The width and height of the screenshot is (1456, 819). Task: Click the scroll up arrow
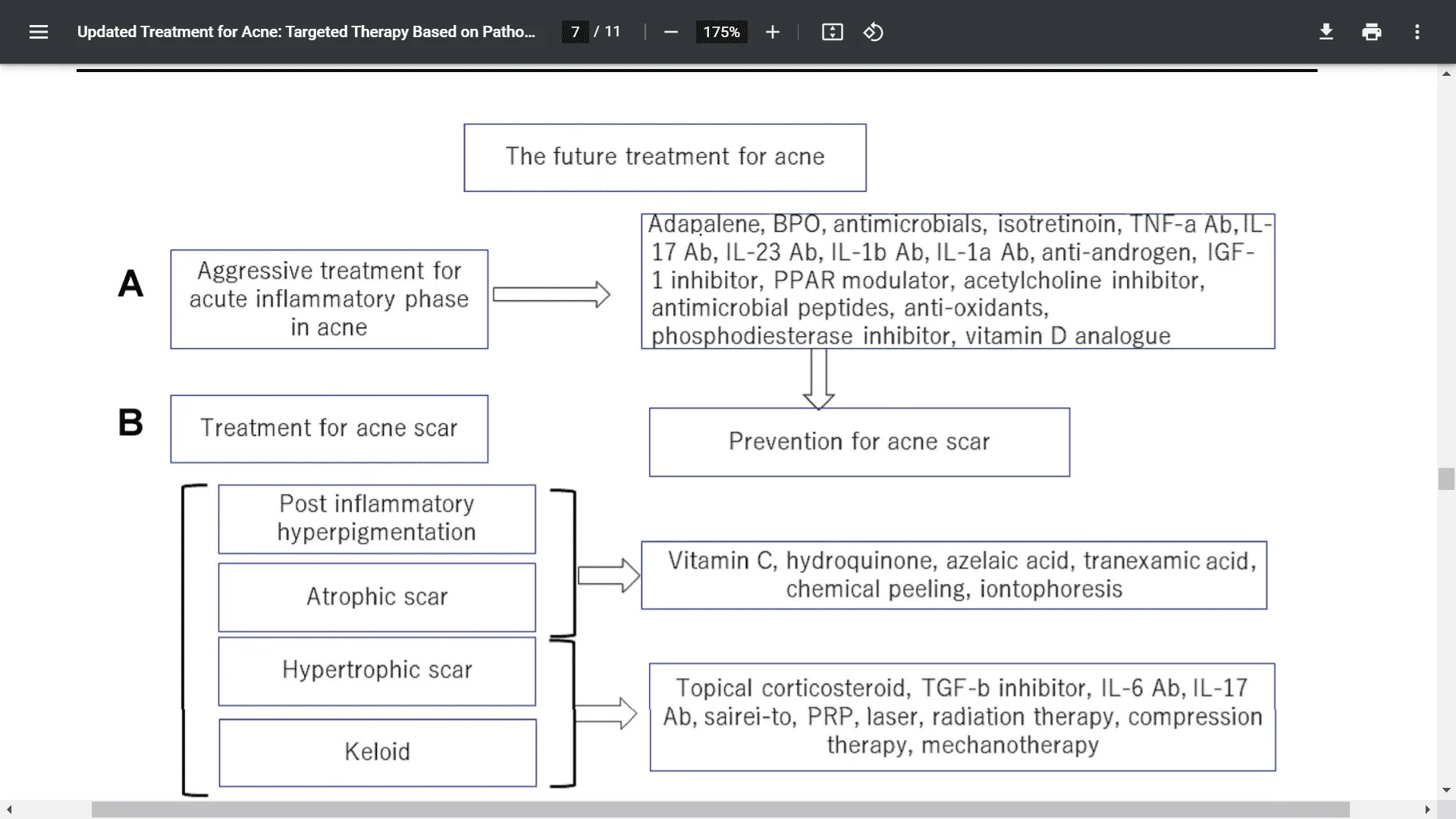pyautogui.click(x=1446, y=74)
